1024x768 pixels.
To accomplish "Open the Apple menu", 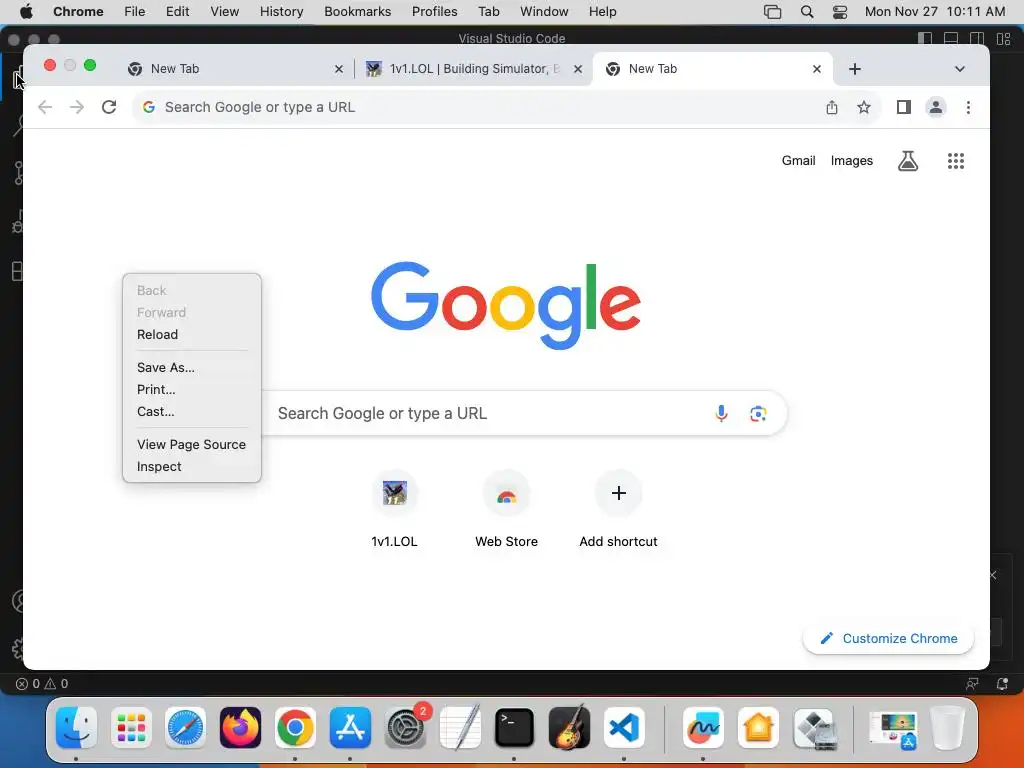I will pos(26,12).
